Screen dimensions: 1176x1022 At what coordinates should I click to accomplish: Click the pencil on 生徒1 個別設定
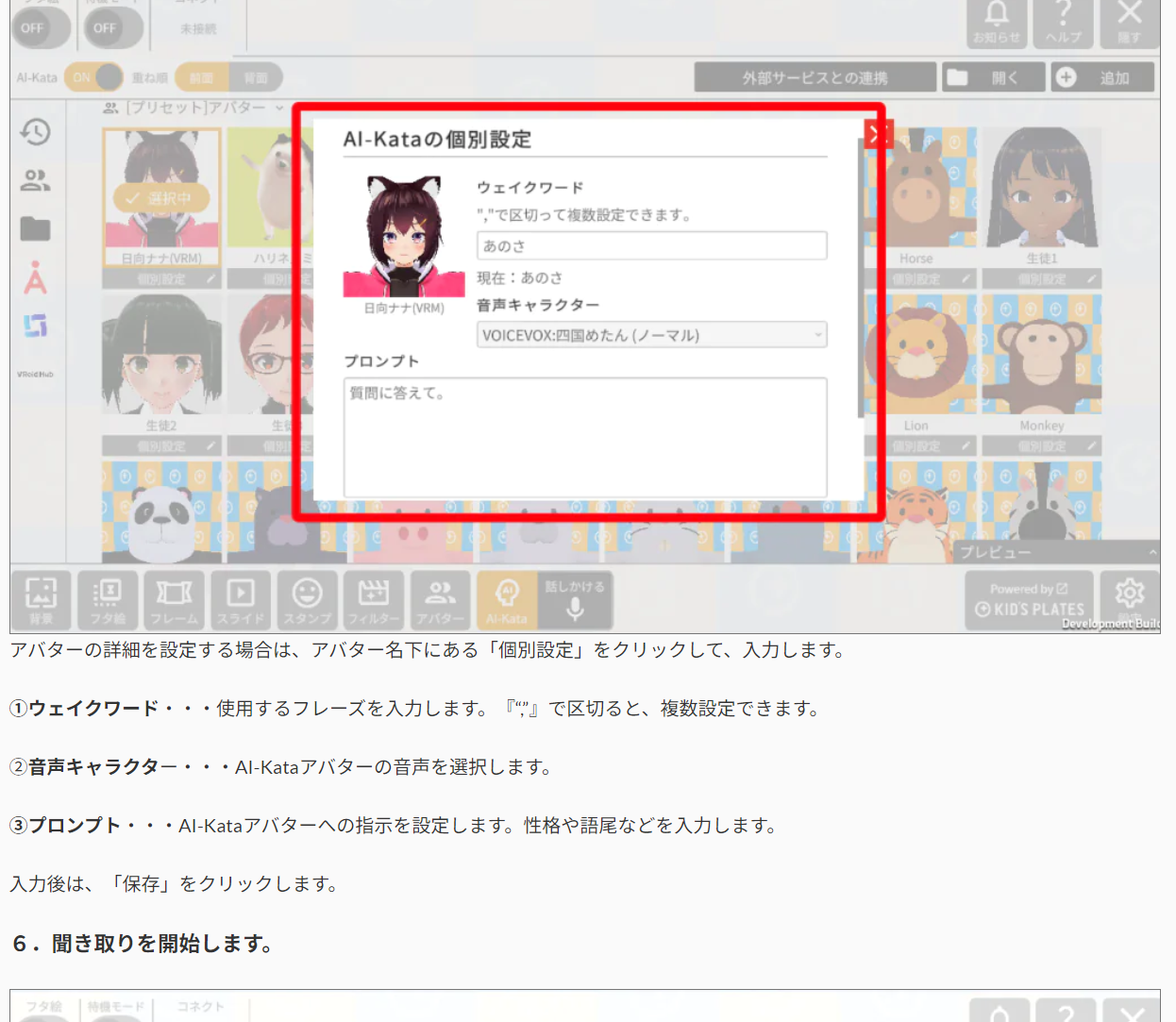coord(1091,279)
